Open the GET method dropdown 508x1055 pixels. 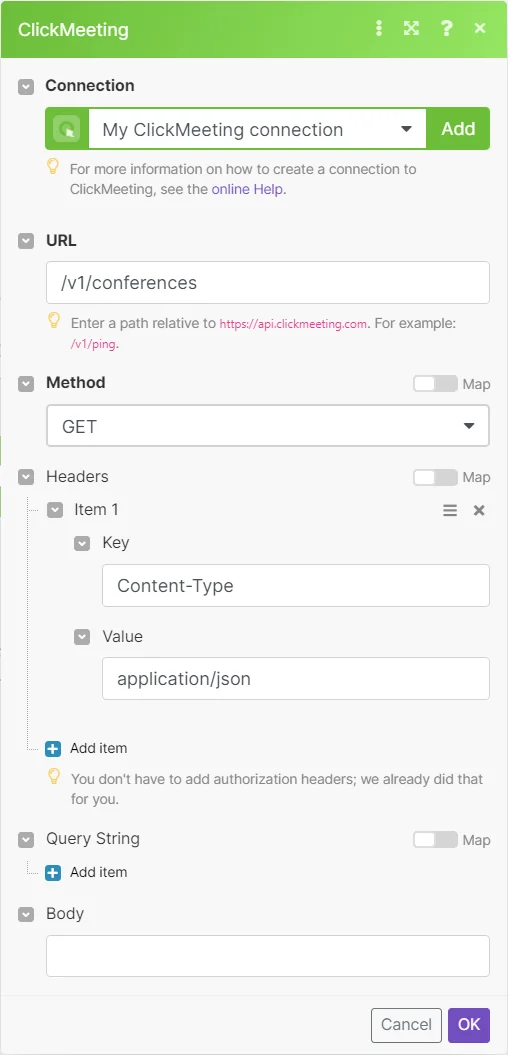[x=268, y=426]
